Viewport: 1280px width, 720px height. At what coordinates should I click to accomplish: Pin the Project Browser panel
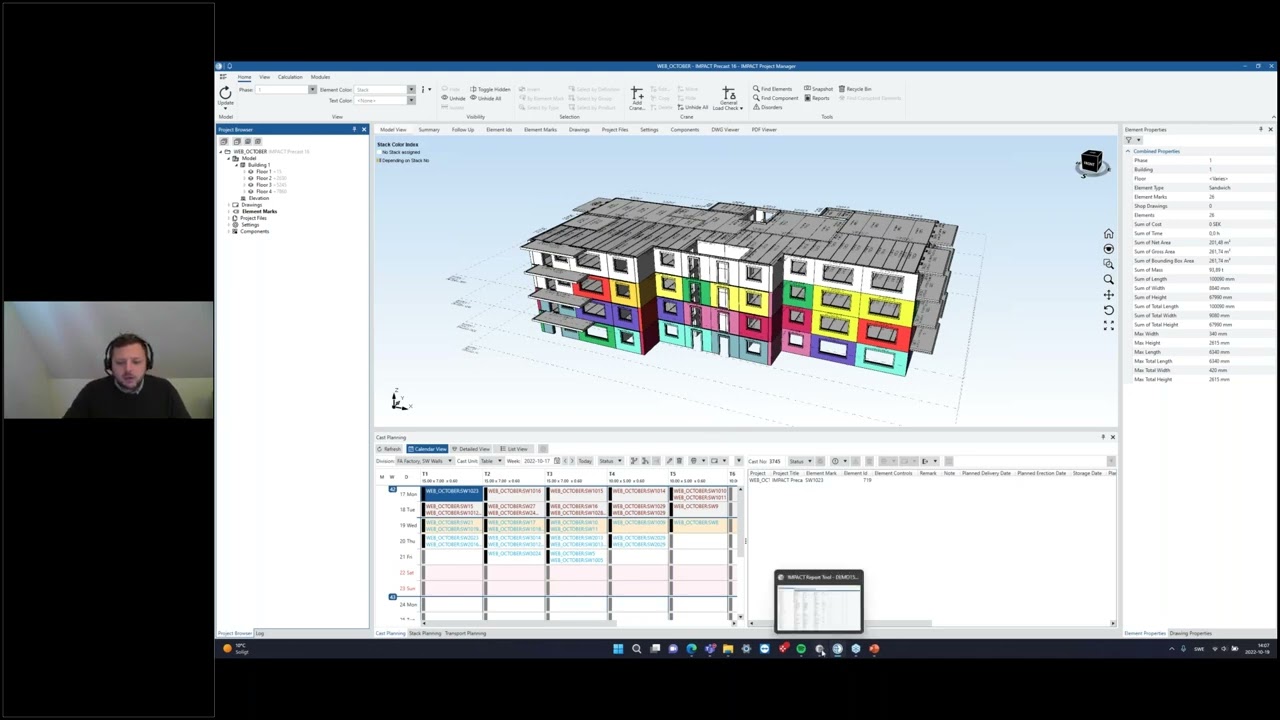(354, 129)
